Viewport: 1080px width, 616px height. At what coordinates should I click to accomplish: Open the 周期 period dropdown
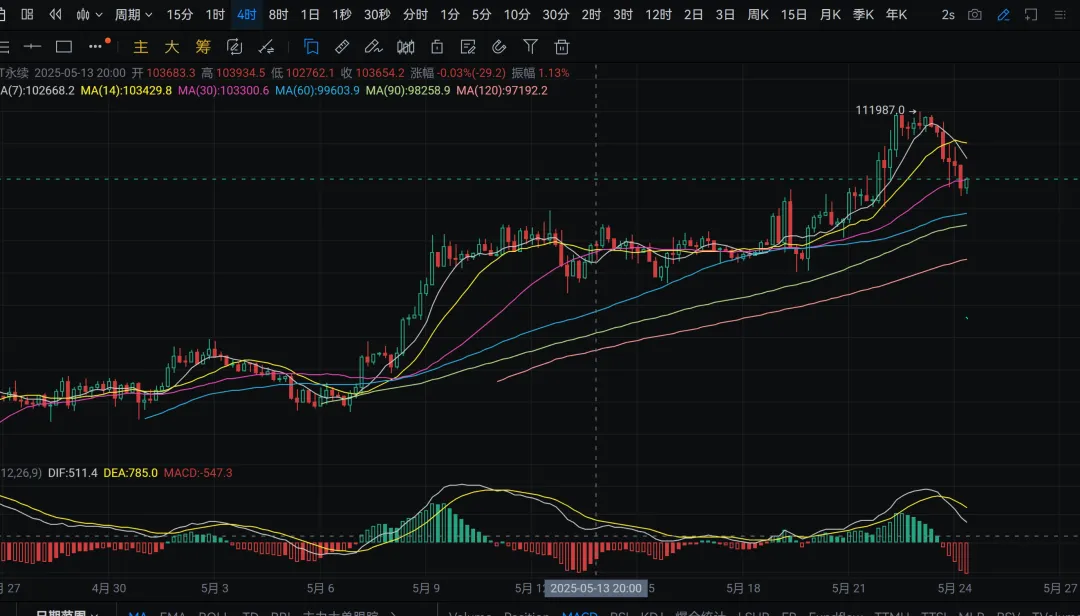133,15
